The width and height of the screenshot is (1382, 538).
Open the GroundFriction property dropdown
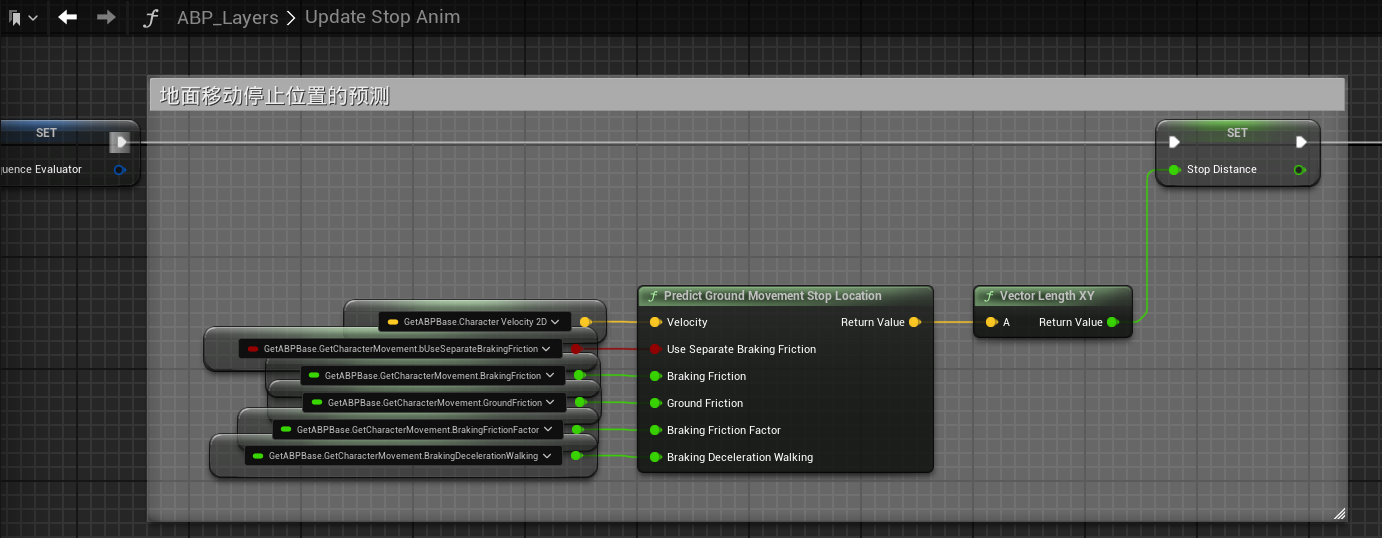click(x=434, y=403)
